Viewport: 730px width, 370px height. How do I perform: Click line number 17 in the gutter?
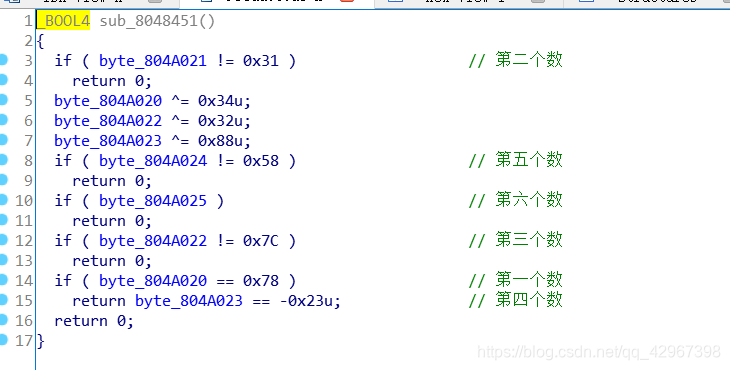[x=24, y=342]
